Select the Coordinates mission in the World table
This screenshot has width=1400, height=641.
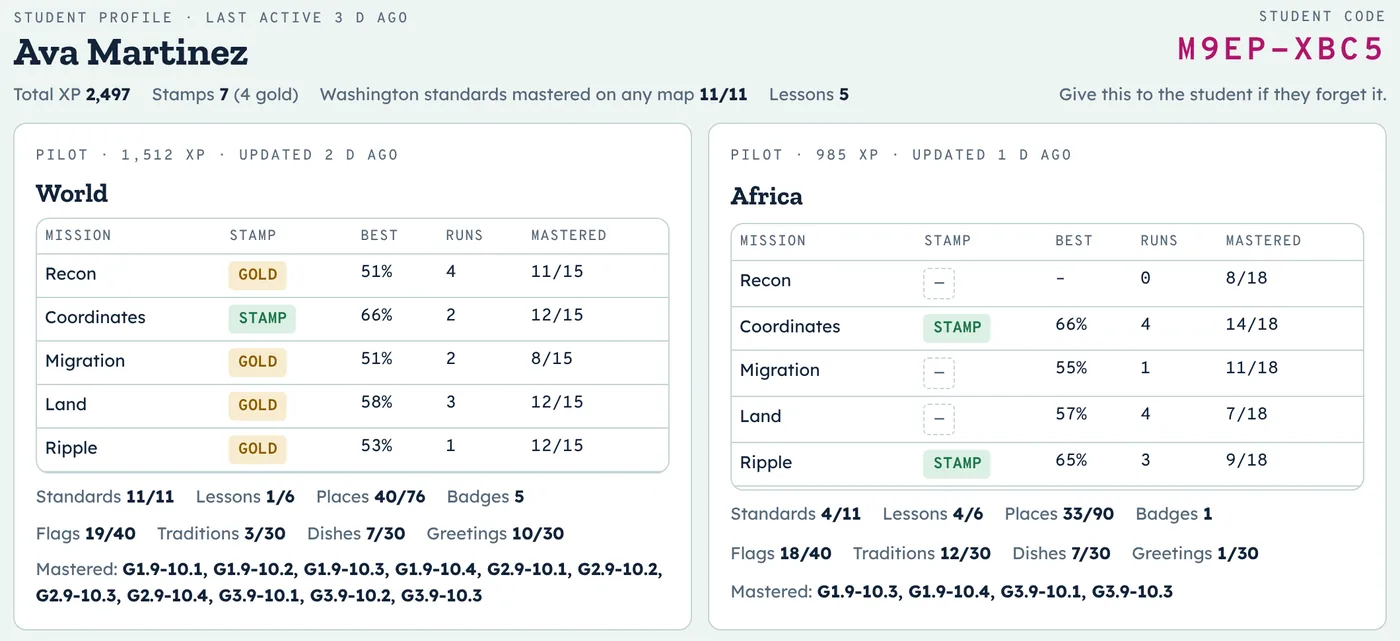[x=95, y=317]
